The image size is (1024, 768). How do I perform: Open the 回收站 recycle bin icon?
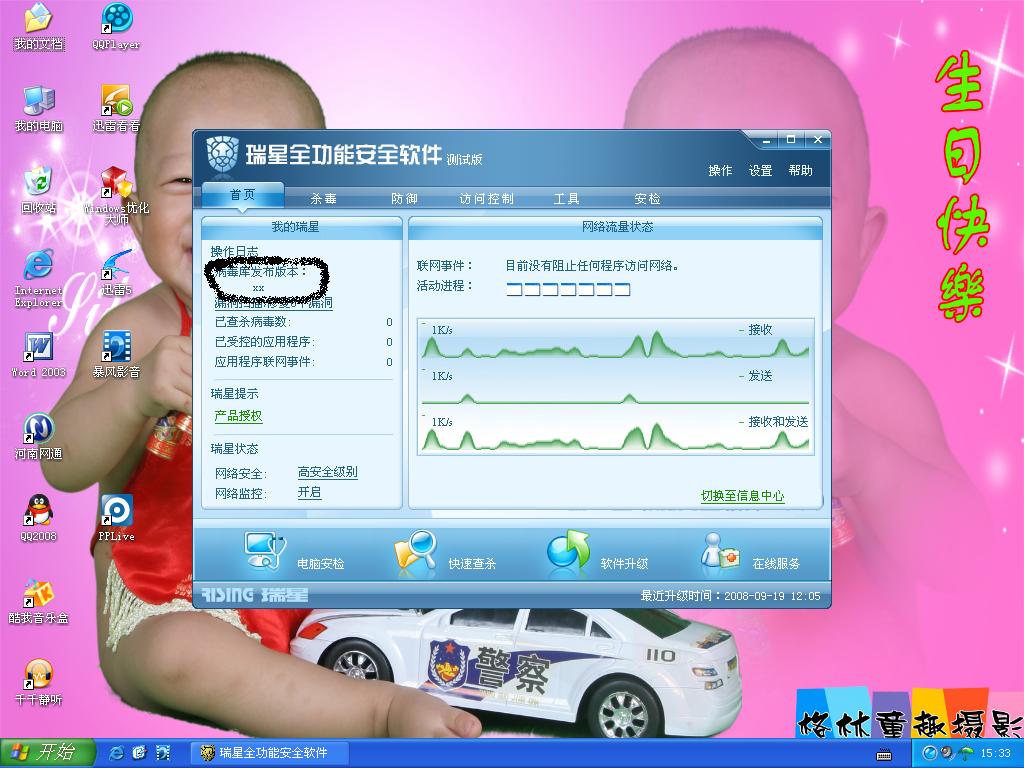pyautogui.click(x=39, y=190)
